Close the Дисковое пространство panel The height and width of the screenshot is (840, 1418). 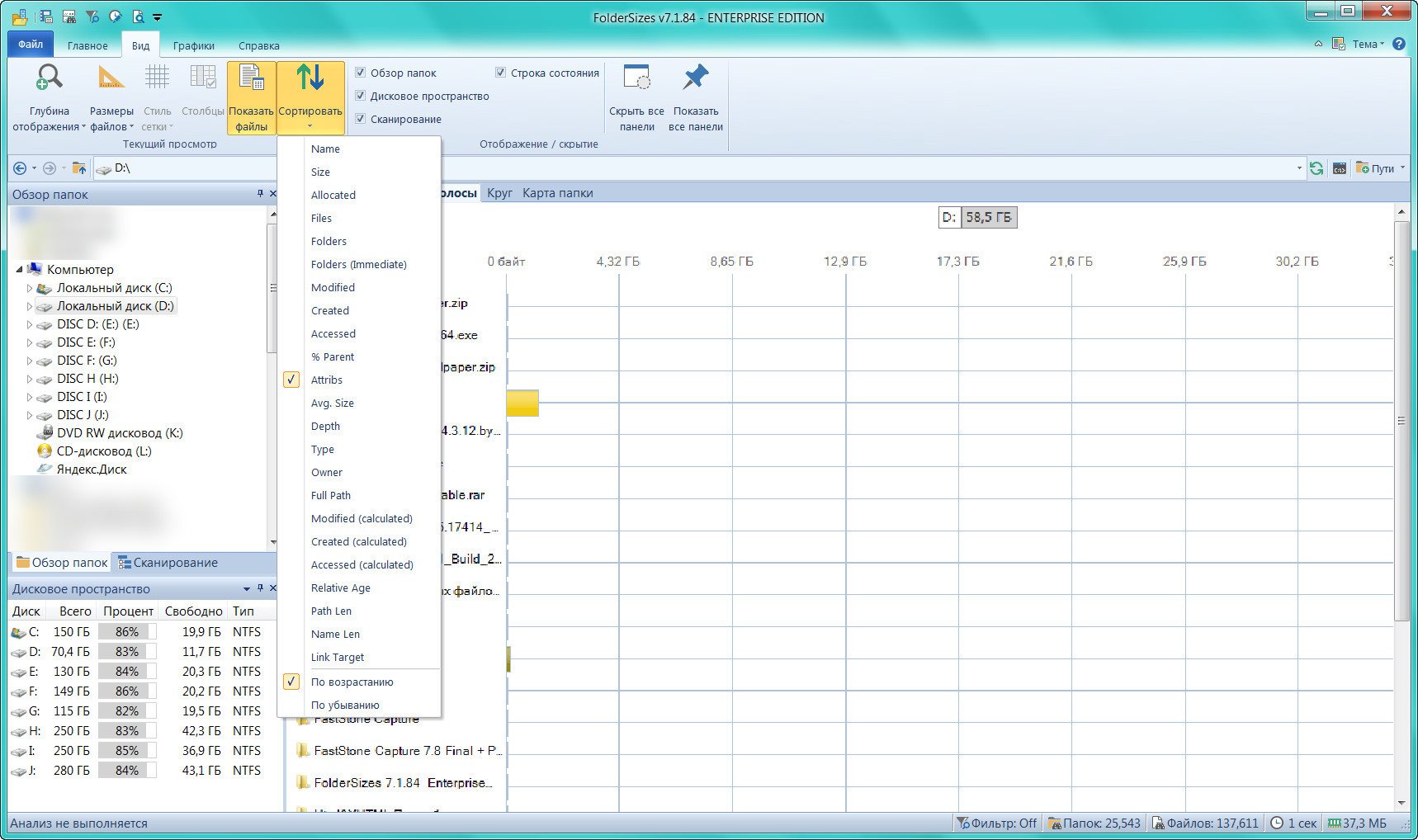point(272,588)
